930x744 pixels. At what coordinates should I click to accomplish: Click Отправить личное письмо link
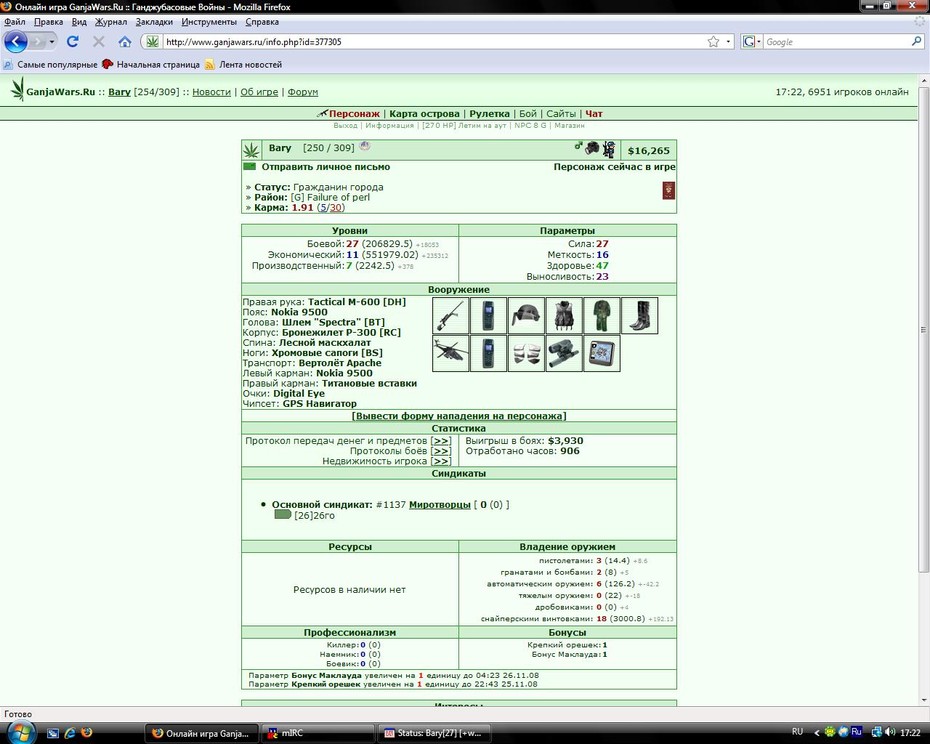[x=326, y=167]
